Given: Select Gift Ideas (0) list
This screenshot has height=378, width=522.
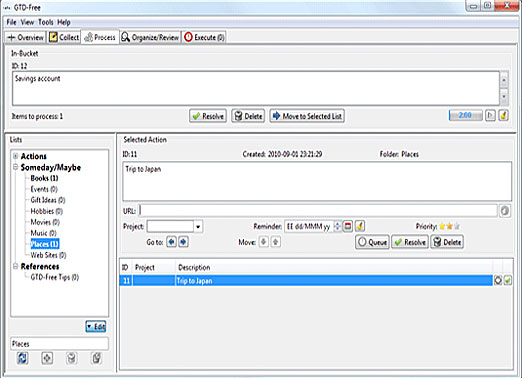Looking at the screenshot, I should pos(48,200).
